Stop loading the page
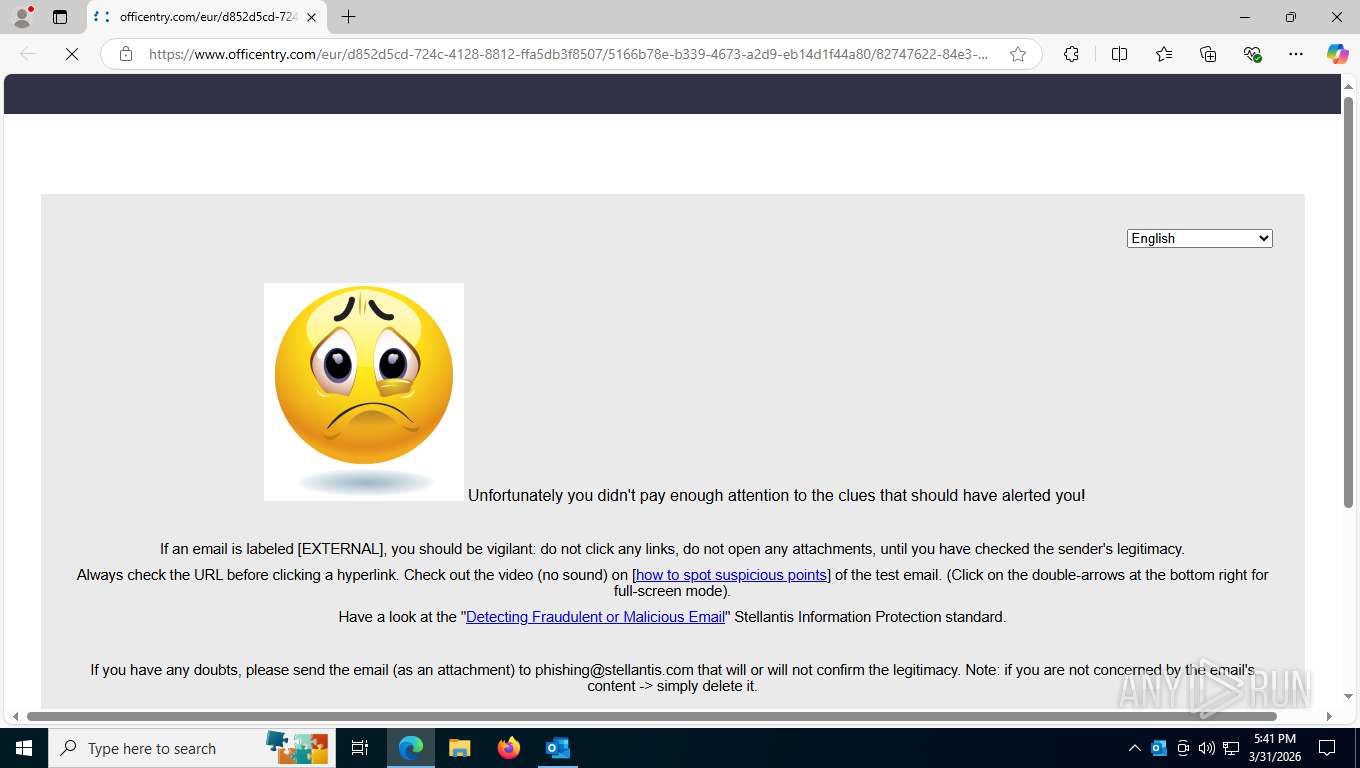This screenshot has width=1360, height=768. click(72, 54)
